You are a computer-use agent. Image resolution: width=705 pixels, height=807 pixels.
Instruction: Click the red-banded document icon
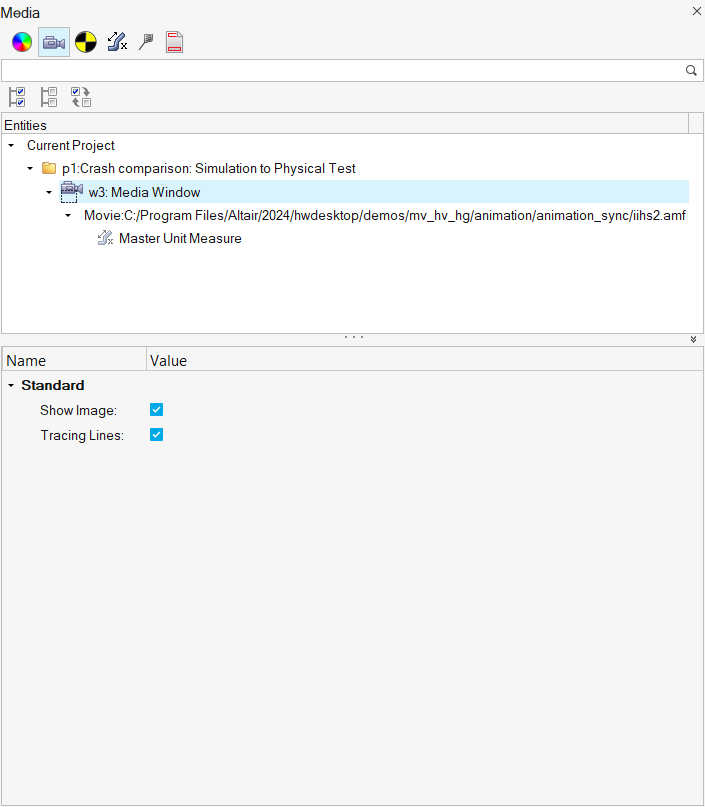(x=174, y=42)
